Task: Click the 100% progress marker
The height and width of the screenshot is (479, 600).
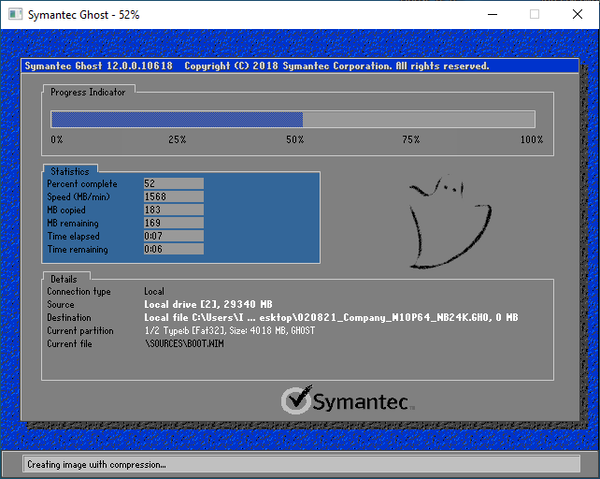Action: 532,140
